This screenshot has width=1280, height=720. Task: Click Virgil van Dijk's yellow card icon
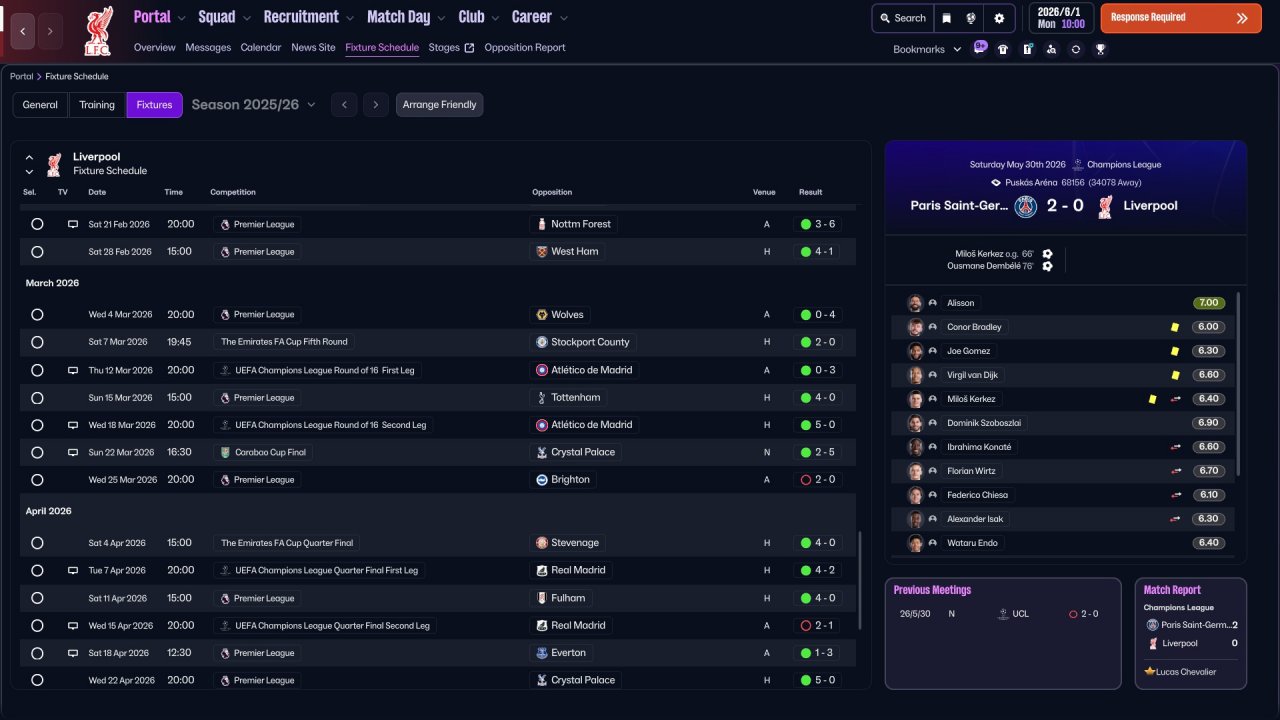pyautogui.click(x=1175, y=375)
